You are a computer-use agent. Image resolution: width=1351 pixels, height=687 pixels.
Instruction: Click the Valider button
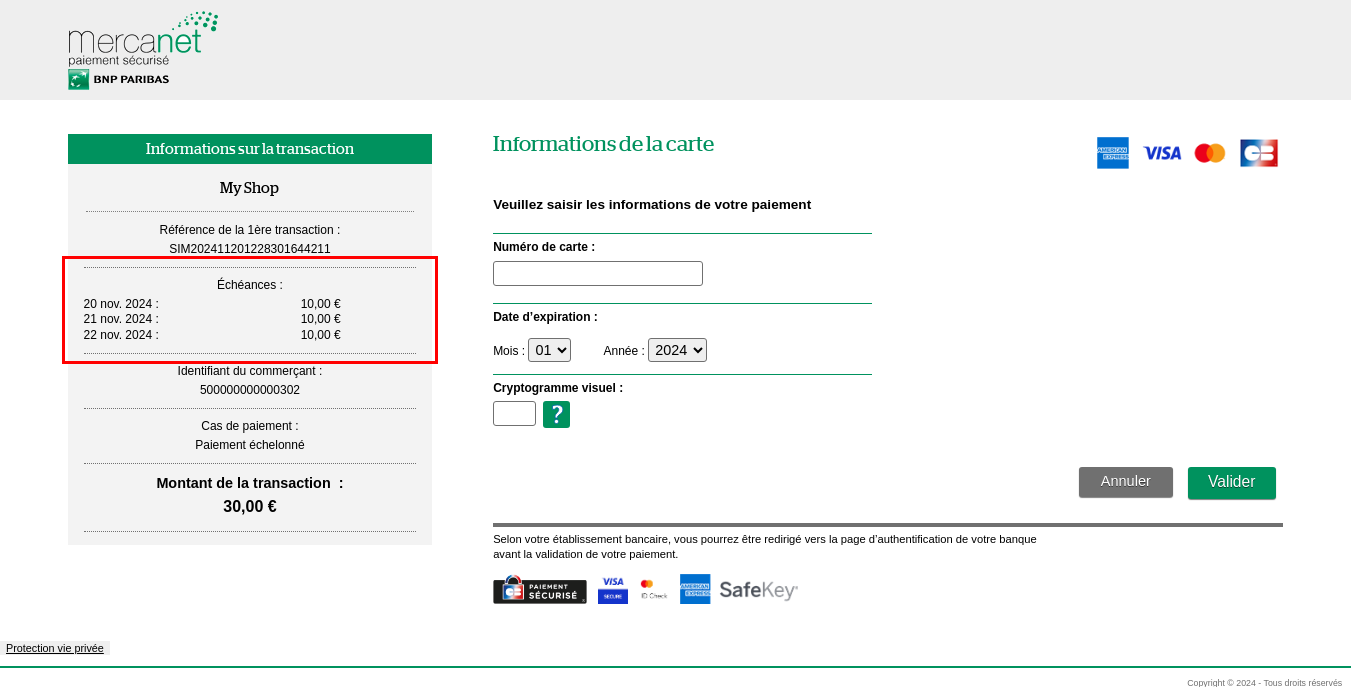tap(1231, 482)
